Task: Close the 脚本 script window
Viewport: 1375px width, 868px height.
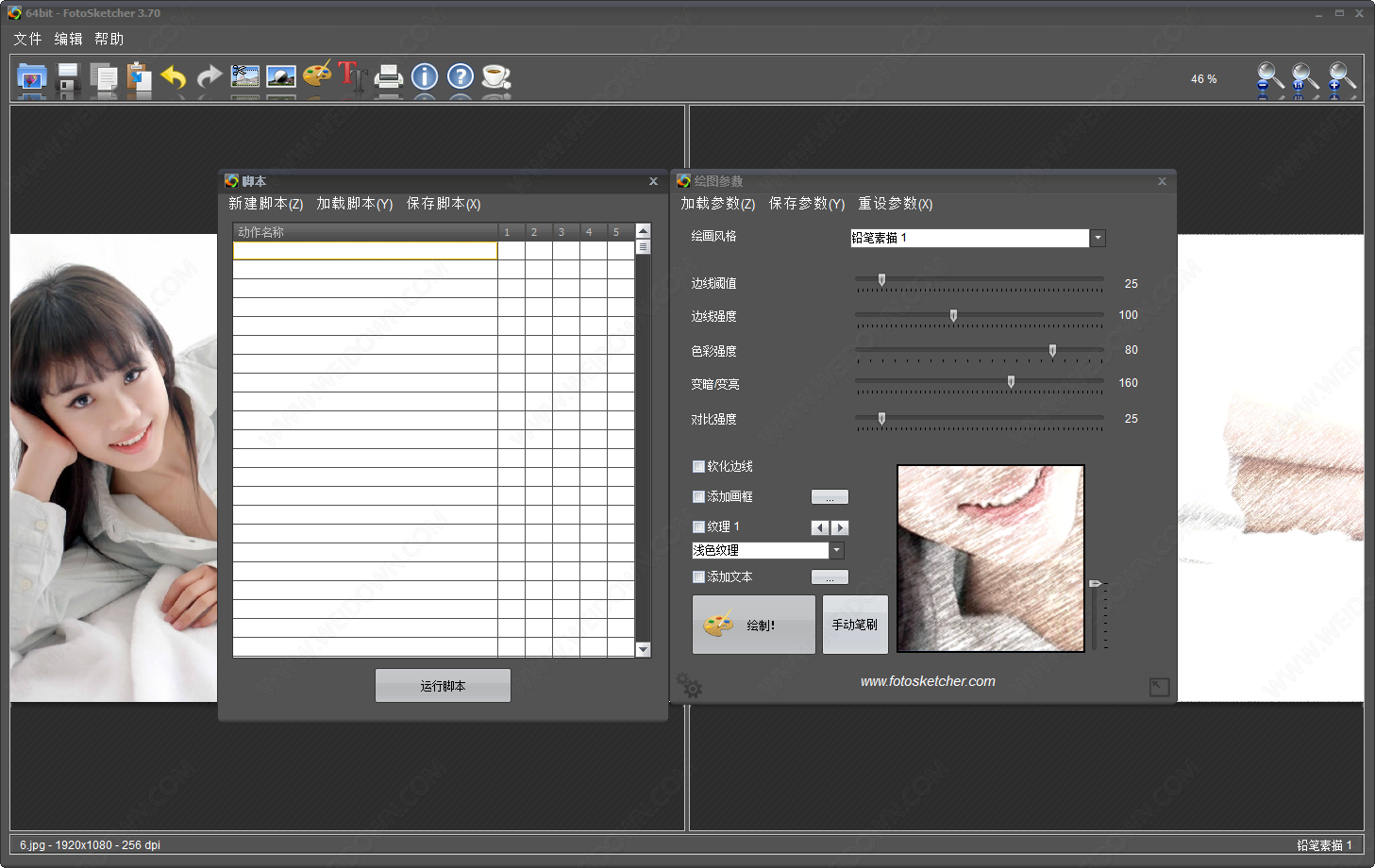Action: click(653, 181)
